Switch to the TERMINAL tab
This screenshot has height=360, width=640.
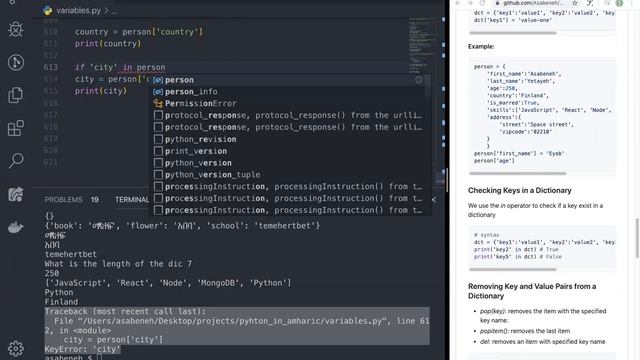131,200
